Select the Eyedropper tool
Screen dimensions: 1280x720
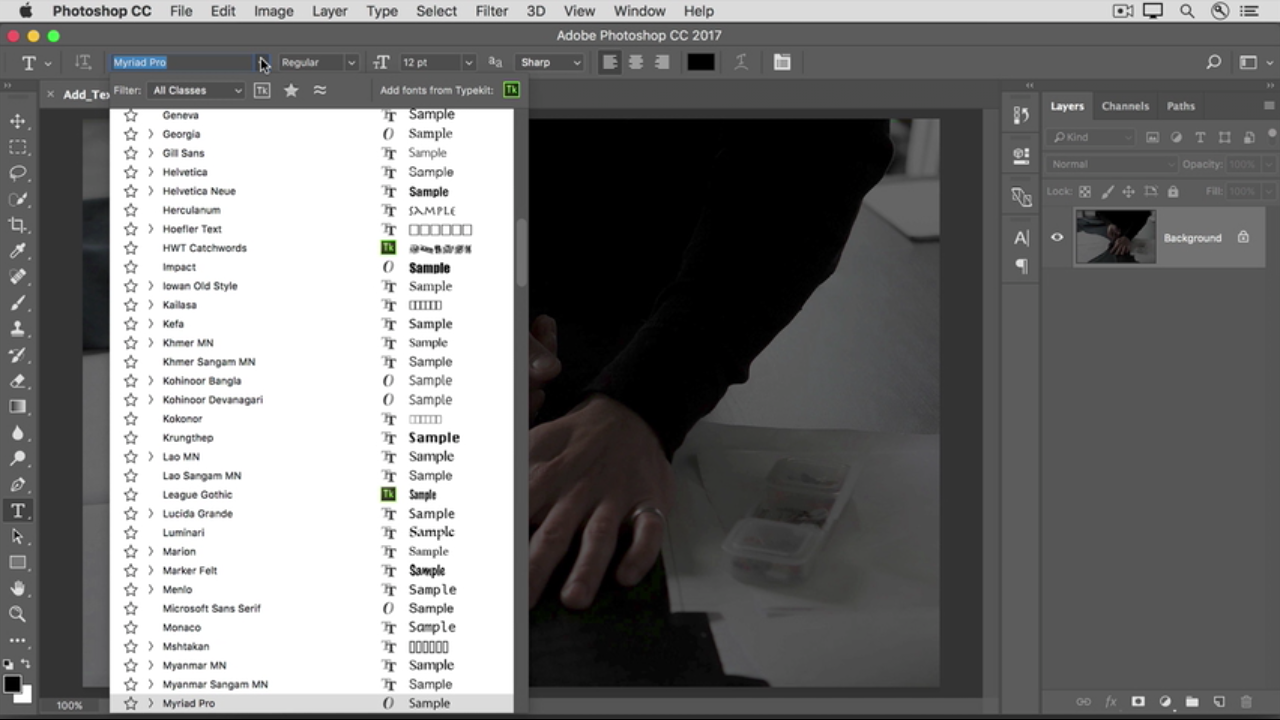pyautogui.click(x=18, y=251)
